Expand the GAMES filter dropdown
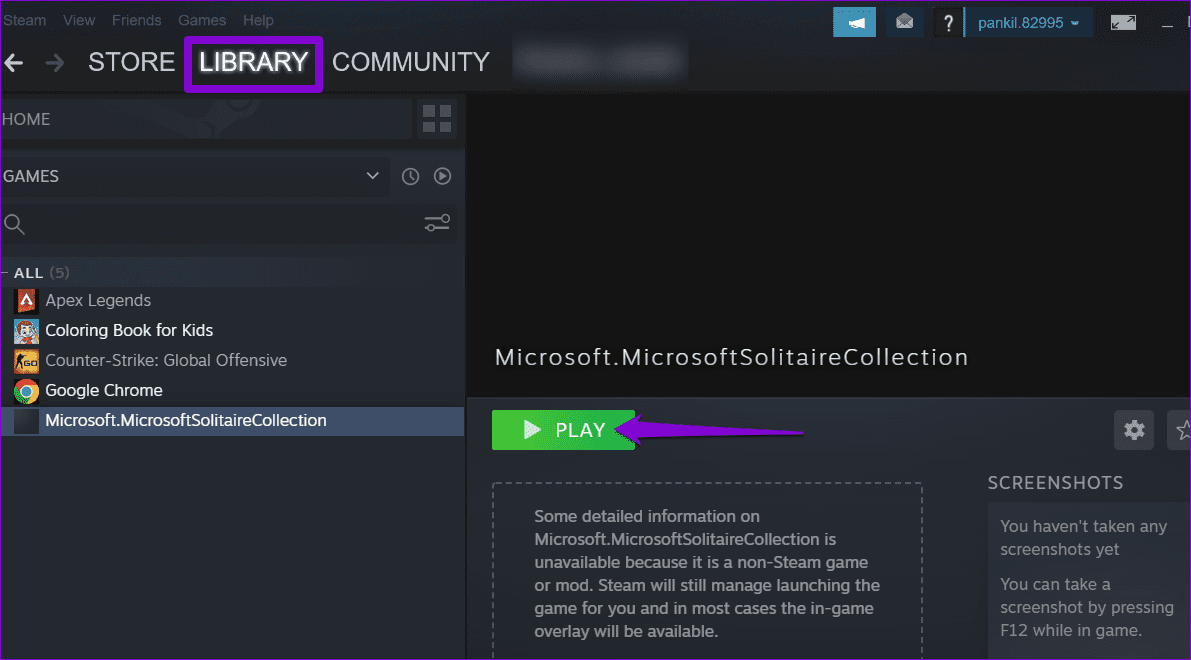1191x660 pixels. coord(194,176)
